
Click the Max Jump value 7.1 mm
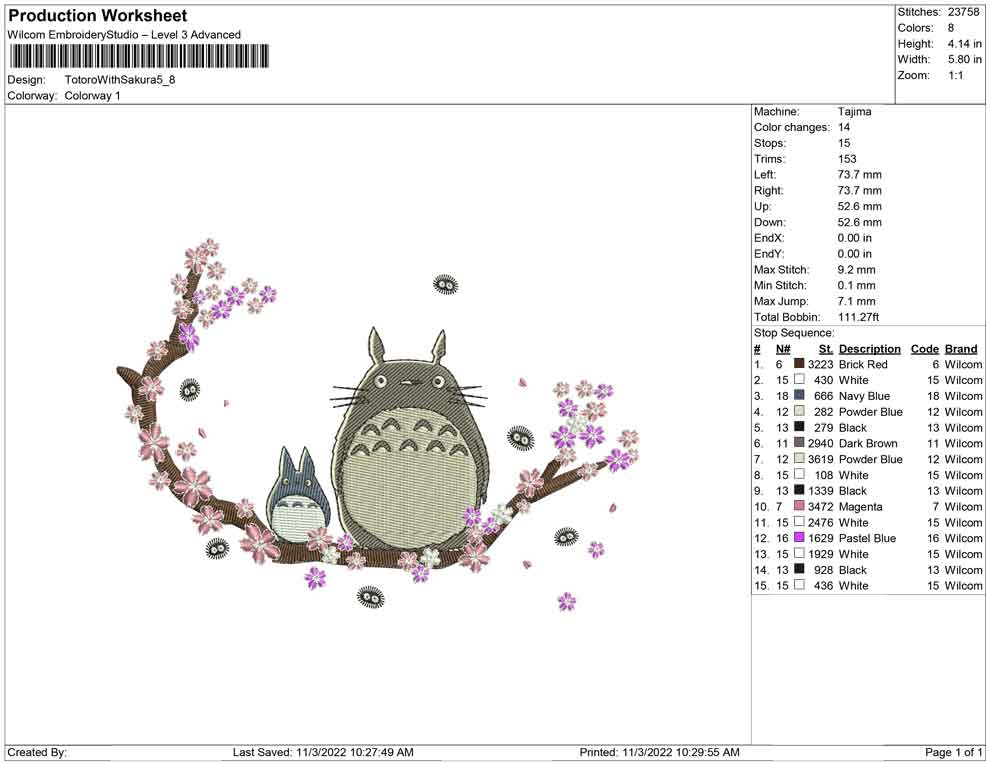[857, 301]
